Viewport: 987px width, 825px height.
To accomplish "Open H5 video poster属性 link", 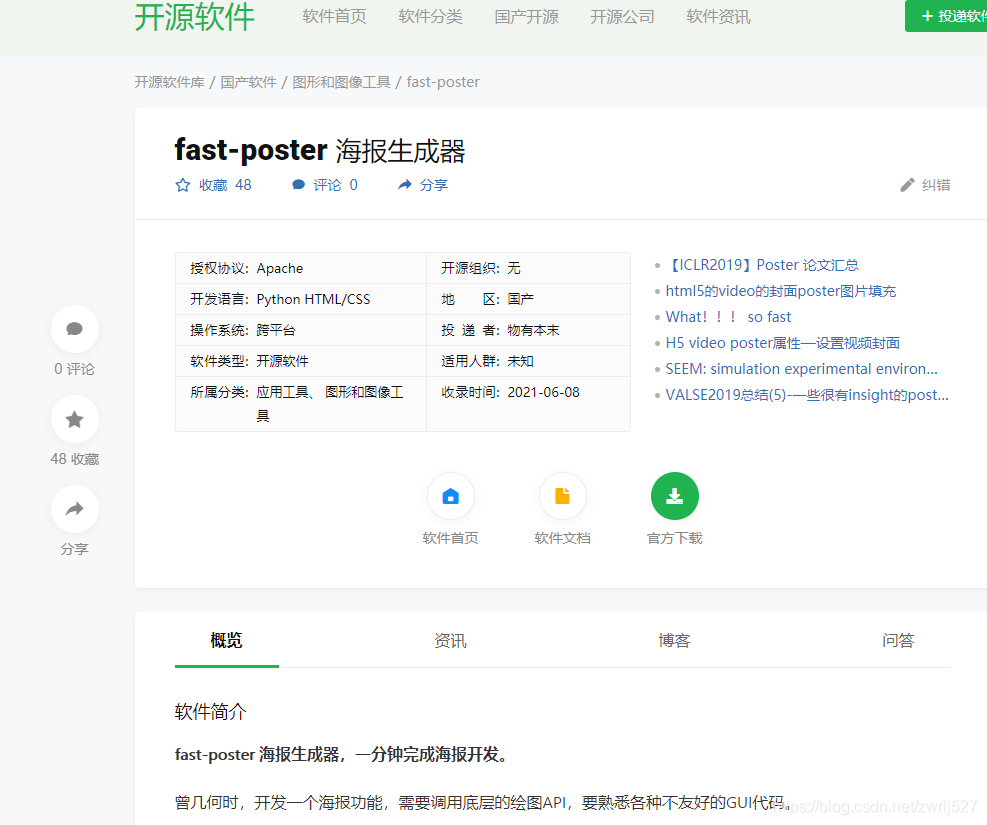I will [x=782, y=343].
